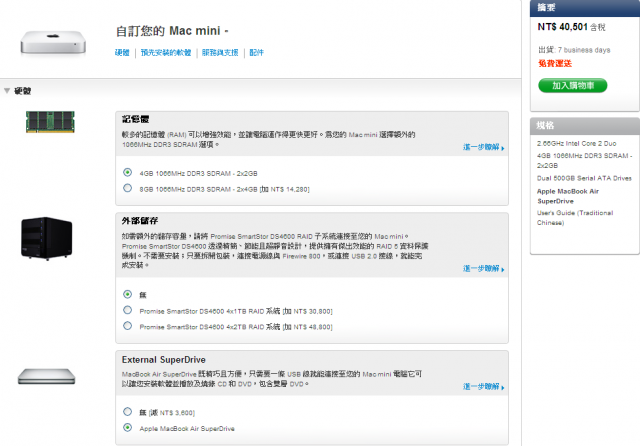Click 4GB 1066MHz DDR3 SDRAM in 規格 list
This screenshot has height=446, width=640.
[584, 161]
